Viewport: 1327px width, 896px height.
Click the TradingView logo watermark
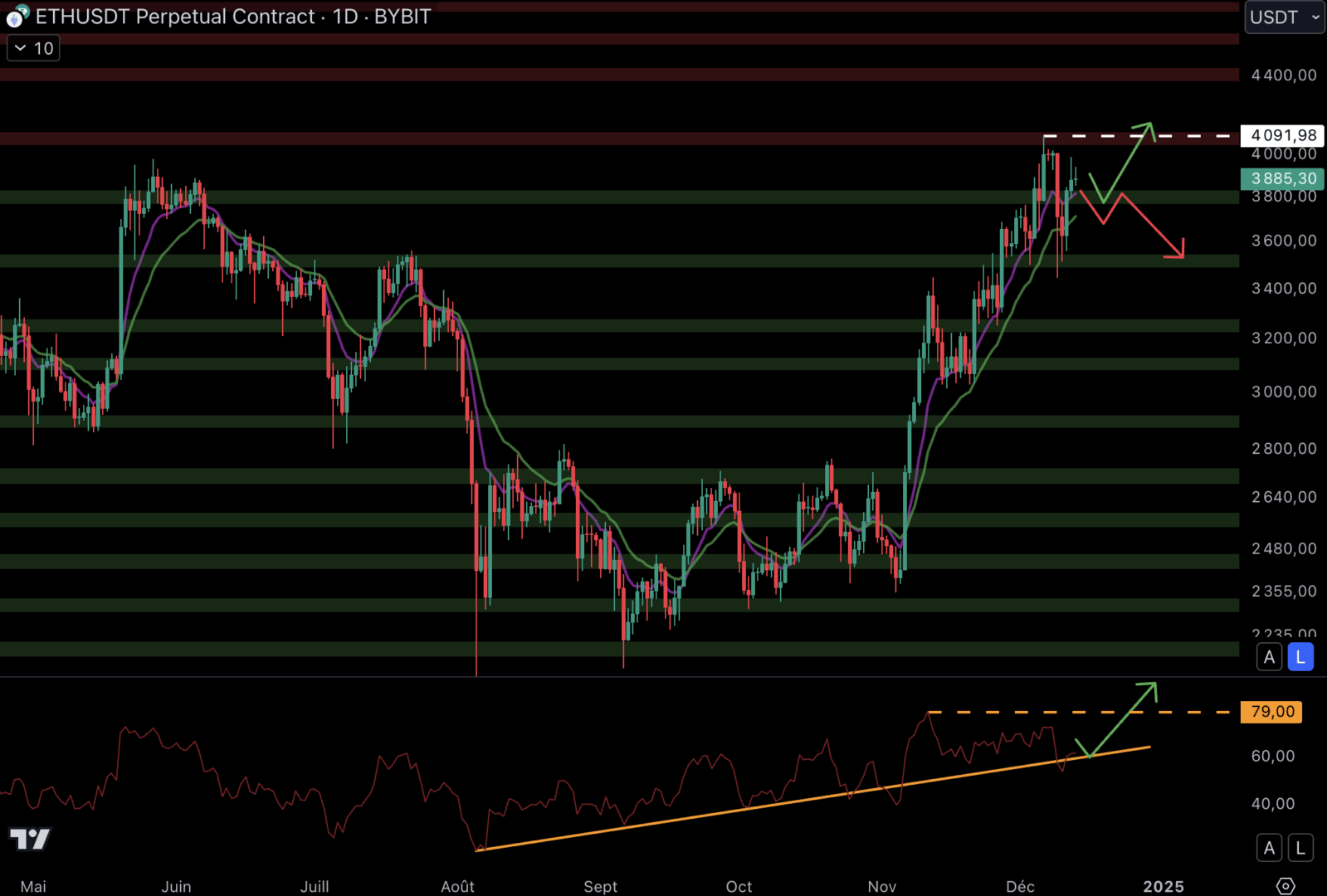point(30,839)
